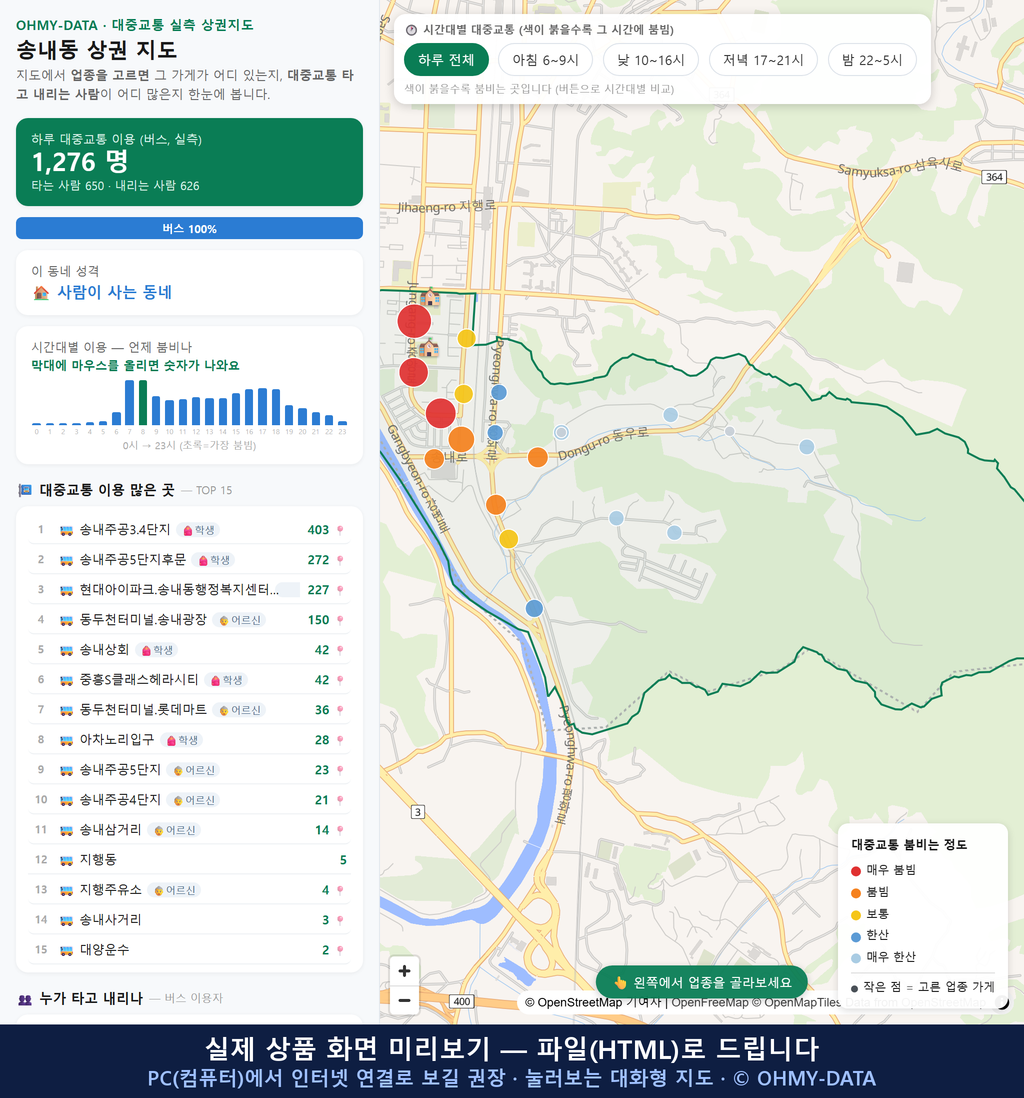The image size is (1024, 1098).
Task: Click the 어르신 tag on the 동두천터미널.송내광장 row
Action: (x=240, y=620)
